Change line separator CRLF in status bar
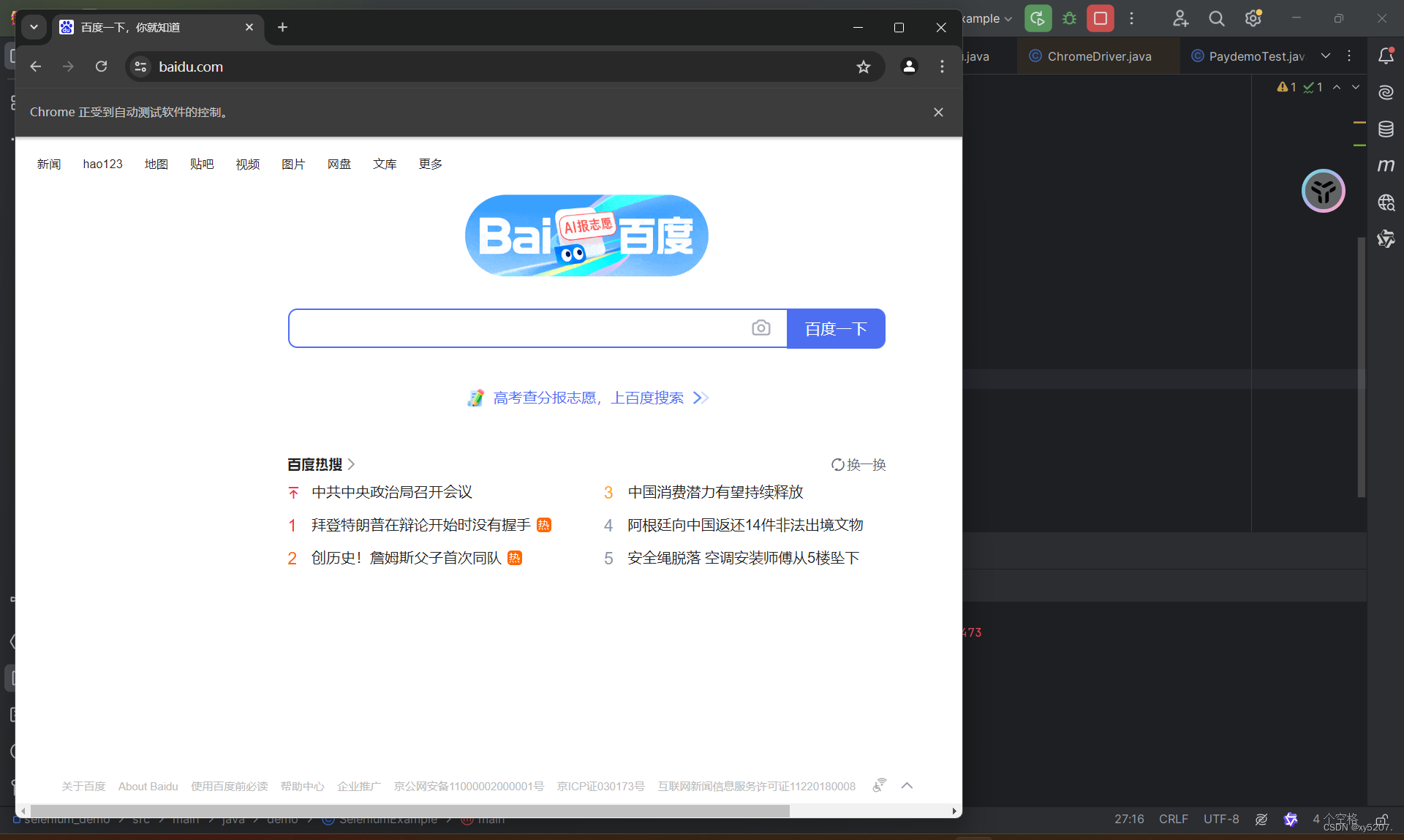 pos(1173,819)
